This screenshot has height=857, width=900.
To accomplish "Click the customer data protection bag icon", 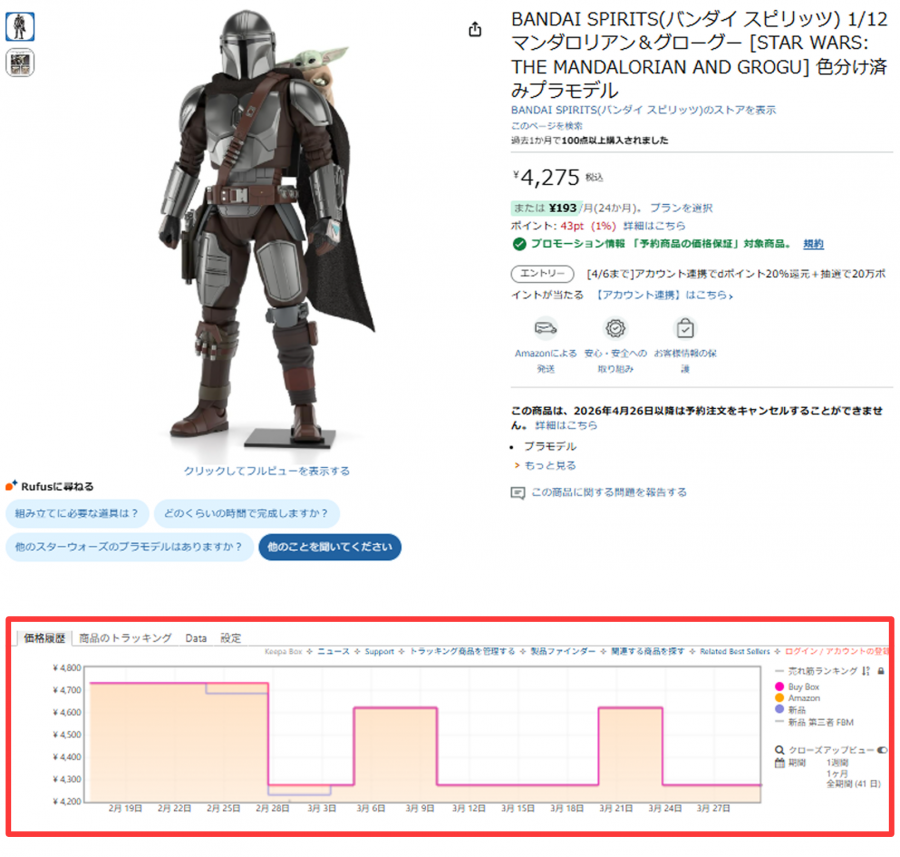I will 685,328.
